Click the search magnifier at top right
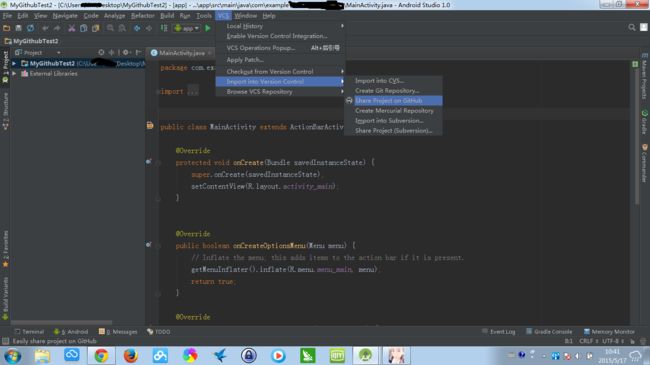This screenshot has width=650, height=365. pyautogui.click(x=631, y=27)
